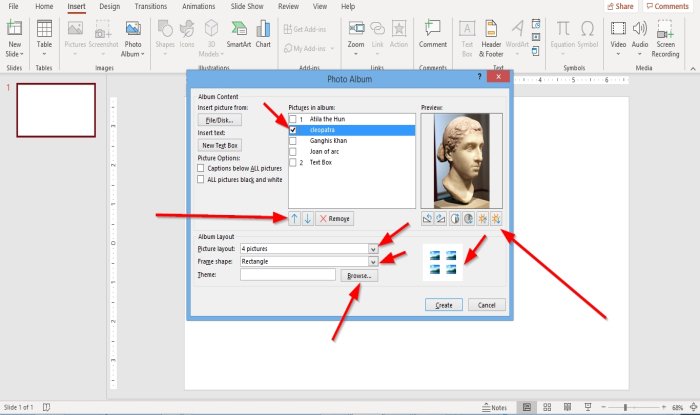Click the File/Disk button

tap(220, 120)
